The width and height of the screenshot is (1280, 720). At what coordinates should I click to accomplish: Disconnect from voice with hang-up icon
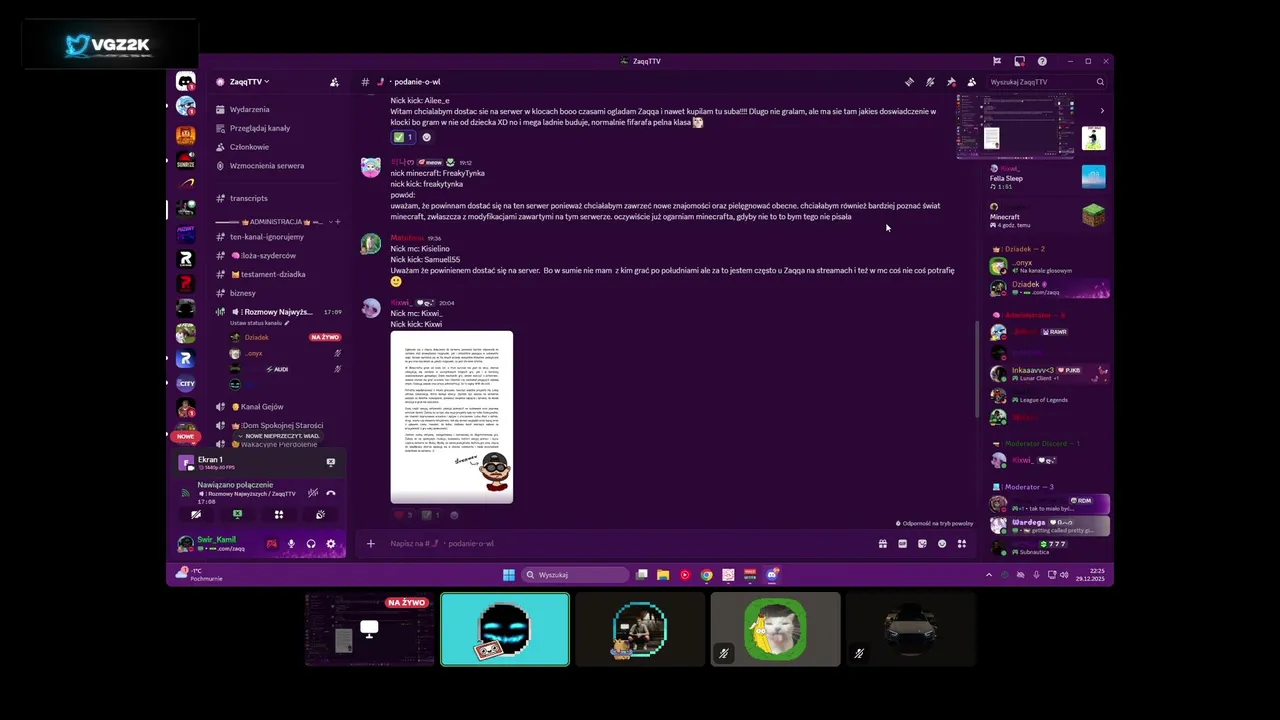point(331,493)
